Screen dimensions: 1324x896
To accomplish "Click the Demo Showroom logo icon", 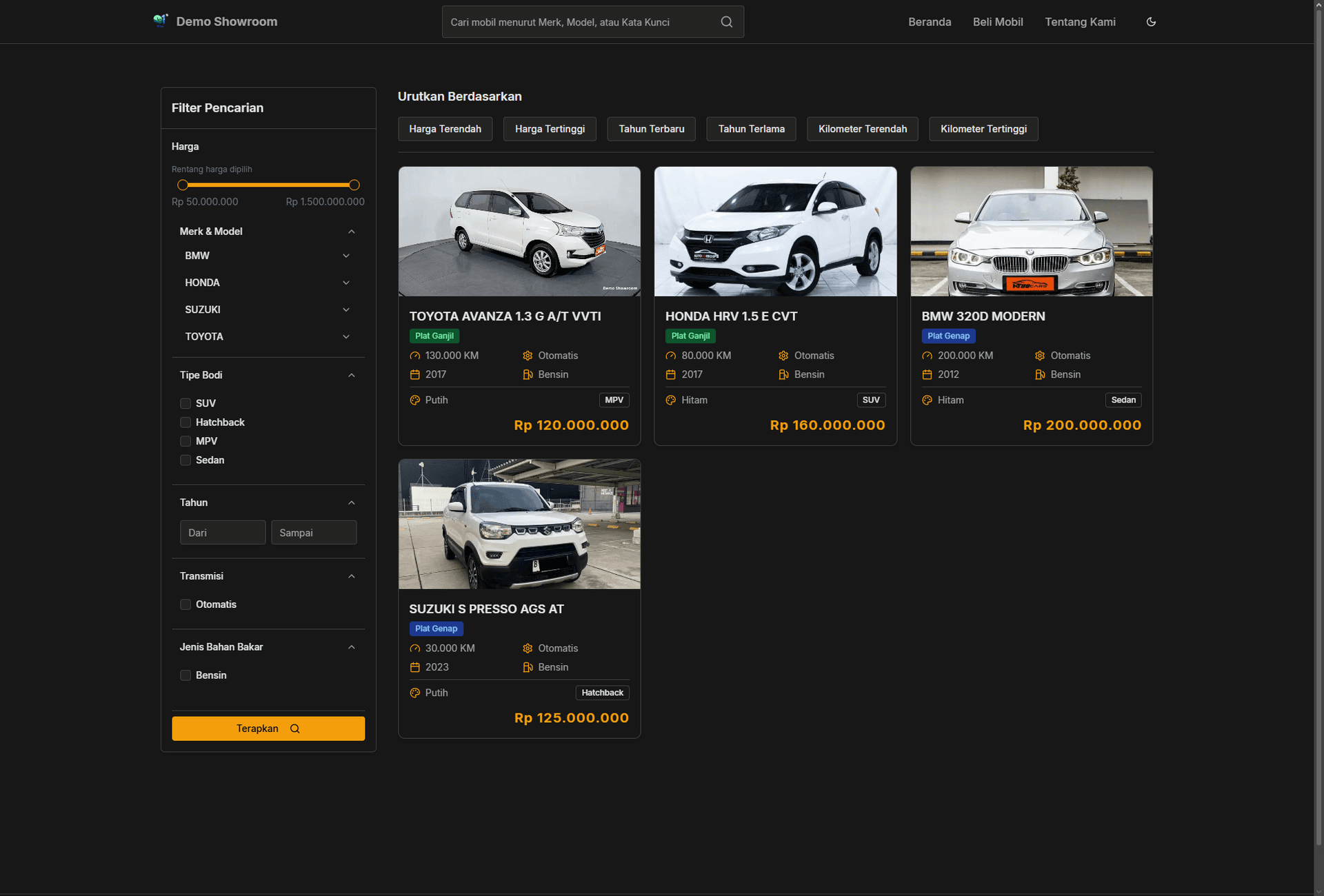I will (161, 21).
